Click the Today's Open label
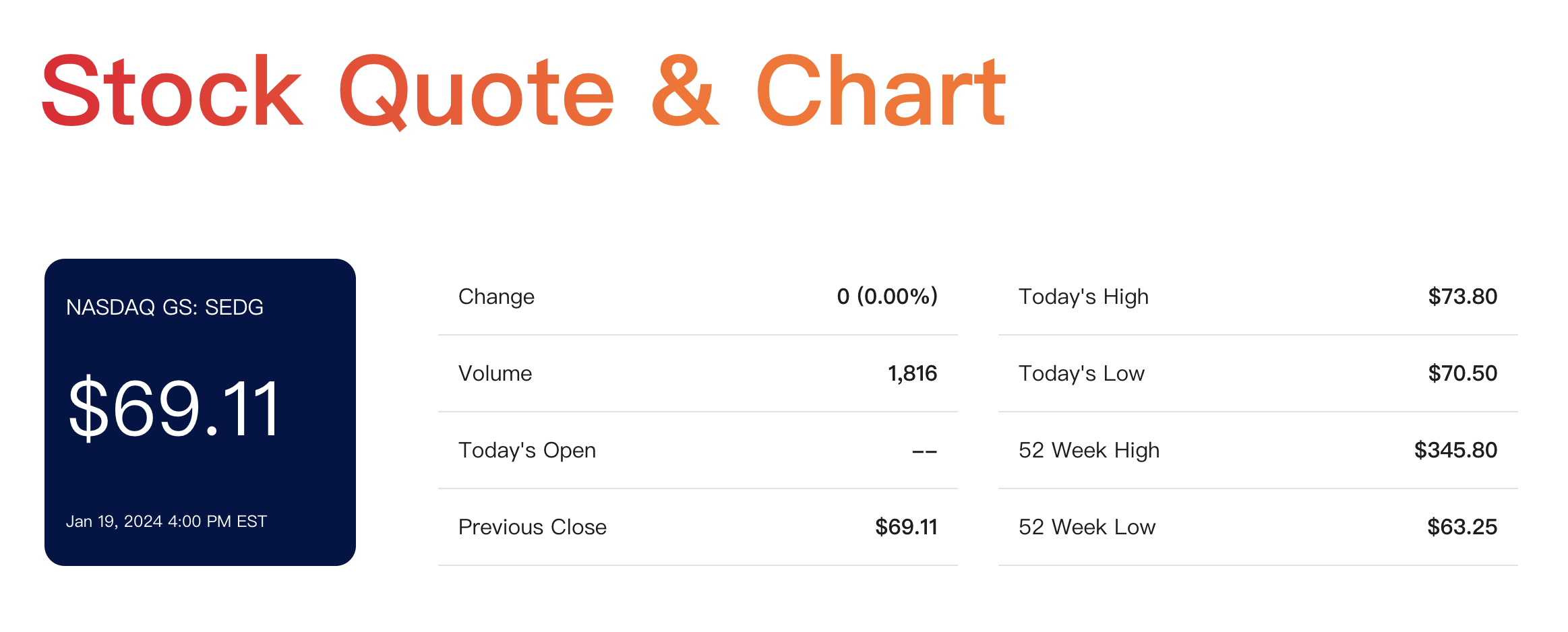Screen dimensions: 1568x632 (x=527, y=450)
